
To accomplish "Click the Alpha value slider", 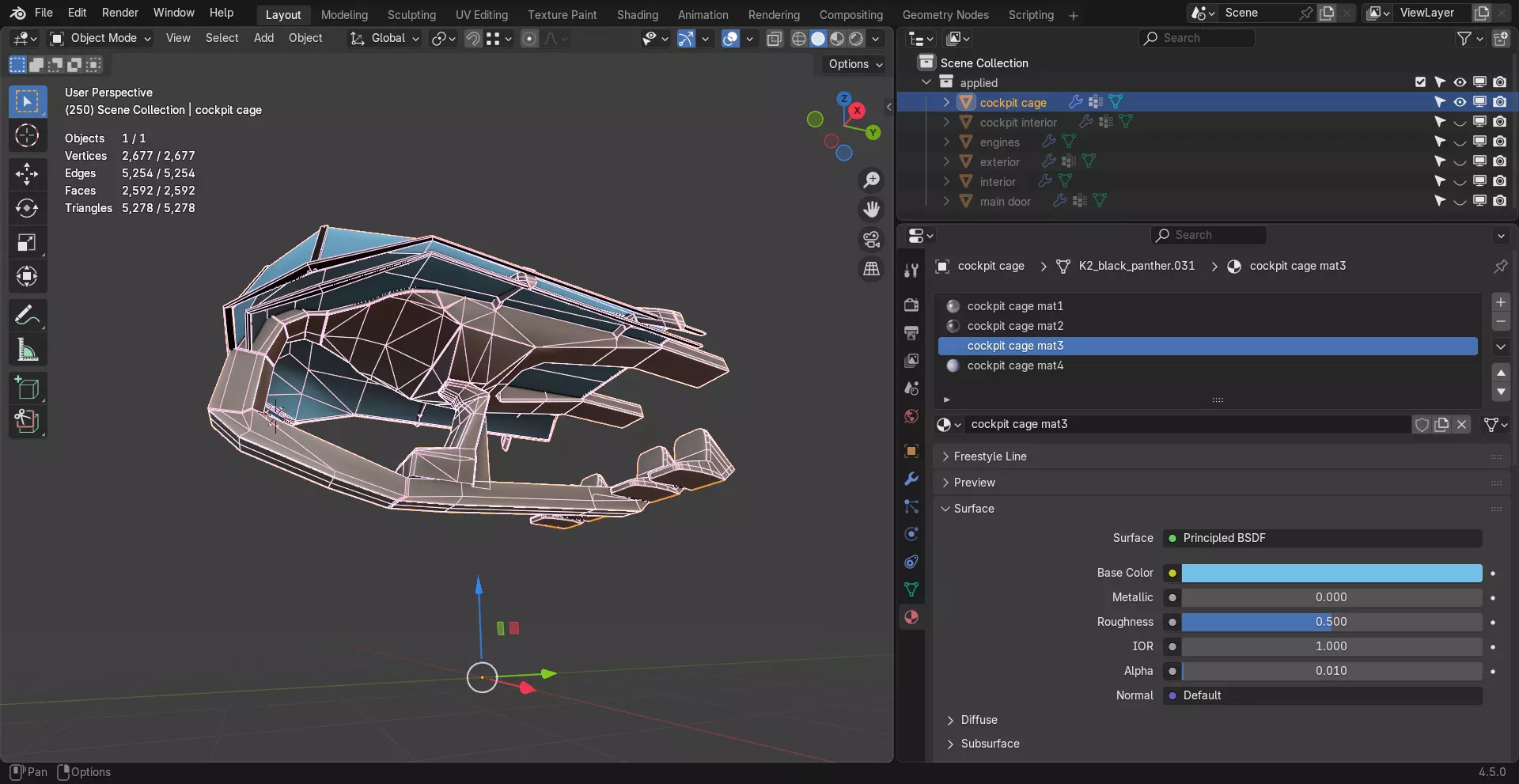I will [x=1331, y=671].
